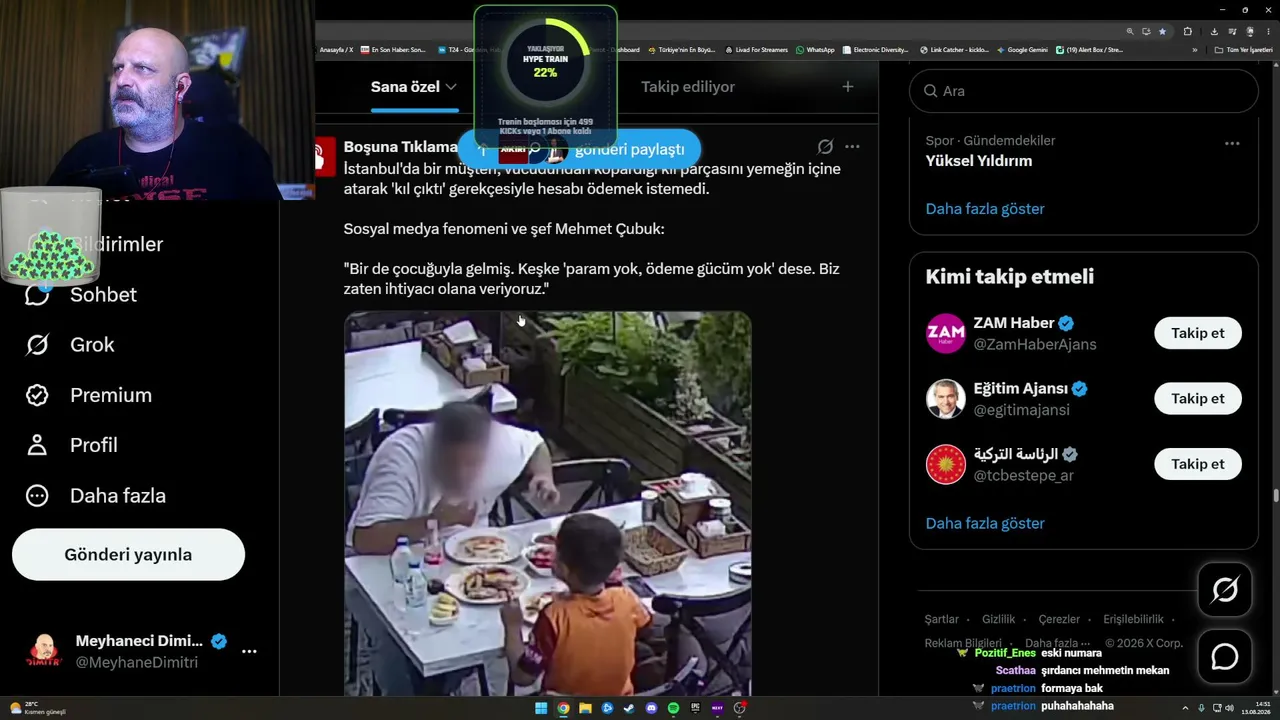Open the taskbar clock and date
Screen dimensions: 1280x720
[1255, 708]
